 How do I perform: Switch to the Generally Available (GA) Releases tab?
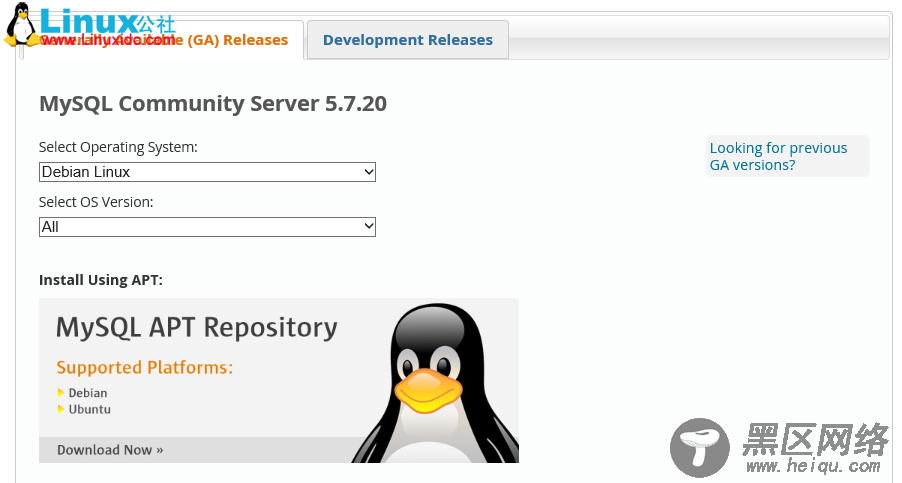(163, 40)
